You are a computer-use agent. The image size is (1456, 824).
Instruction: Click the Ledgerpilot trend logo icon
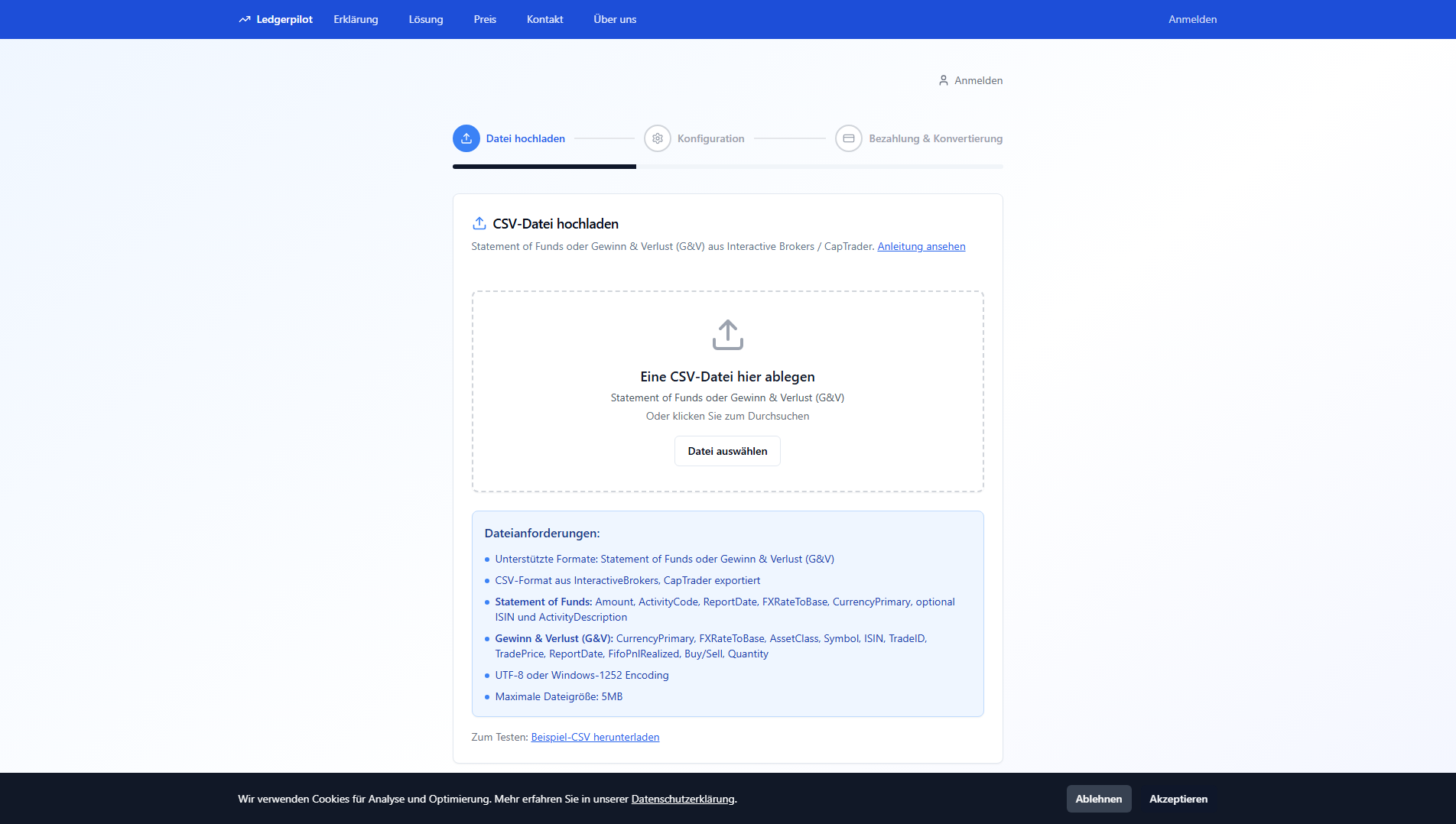(x=245, y=19)
